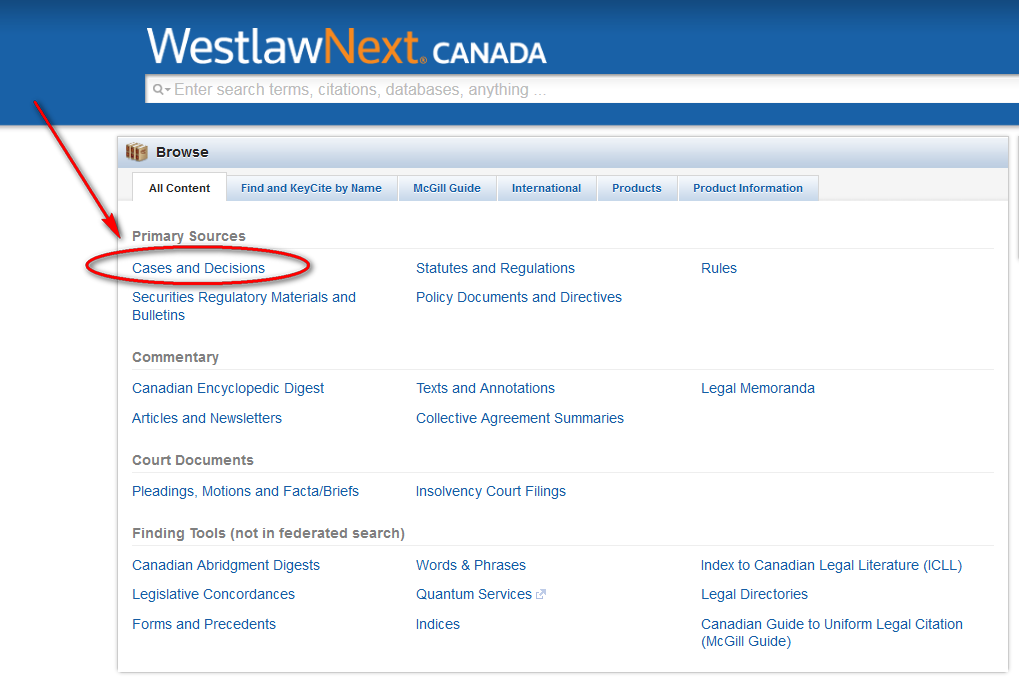Viewport: 1019px width, 678px height.
Task: Click the Browse box icon
Action: pos(136,152)
